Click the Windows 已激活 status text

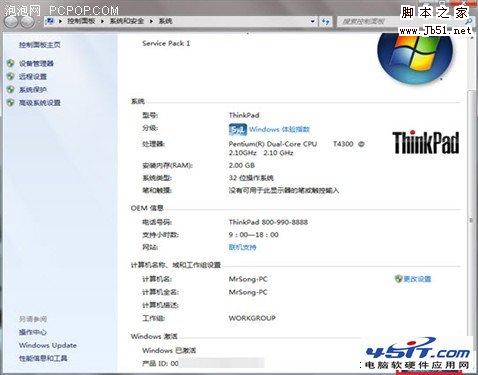169,350
